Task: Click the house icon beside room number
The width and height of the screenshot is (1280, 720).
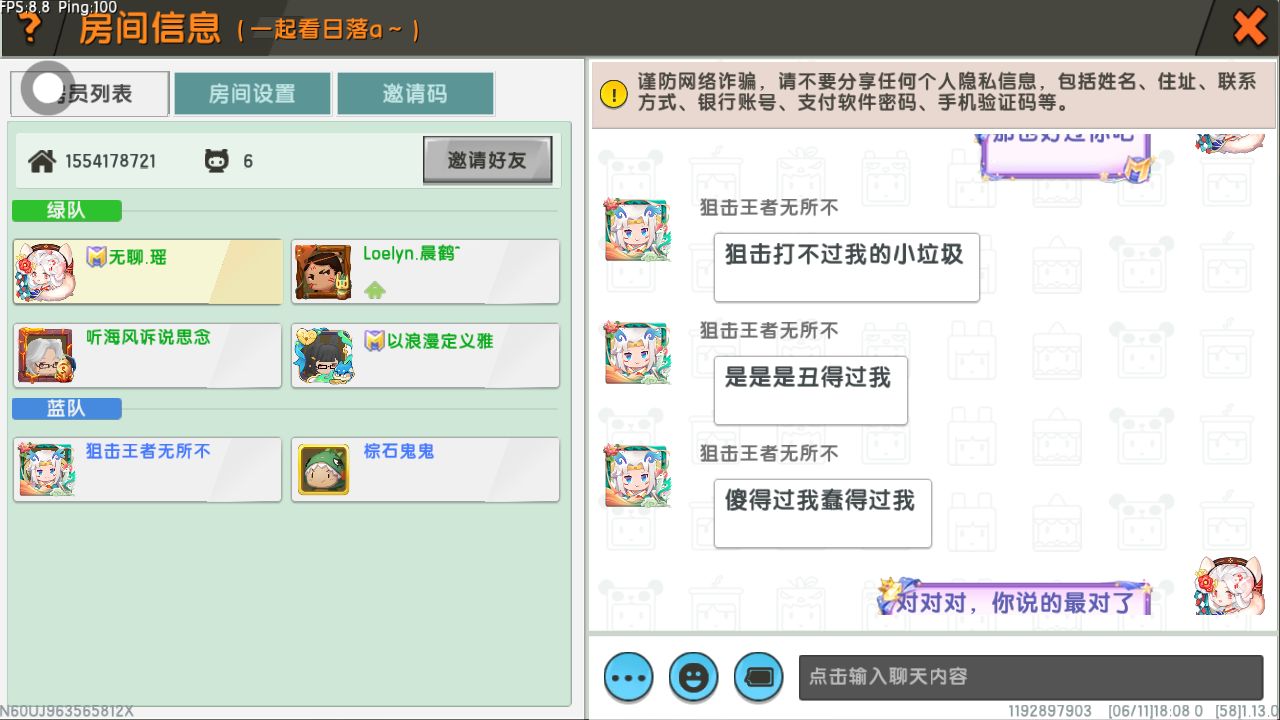Action: [x=42, y=160]
